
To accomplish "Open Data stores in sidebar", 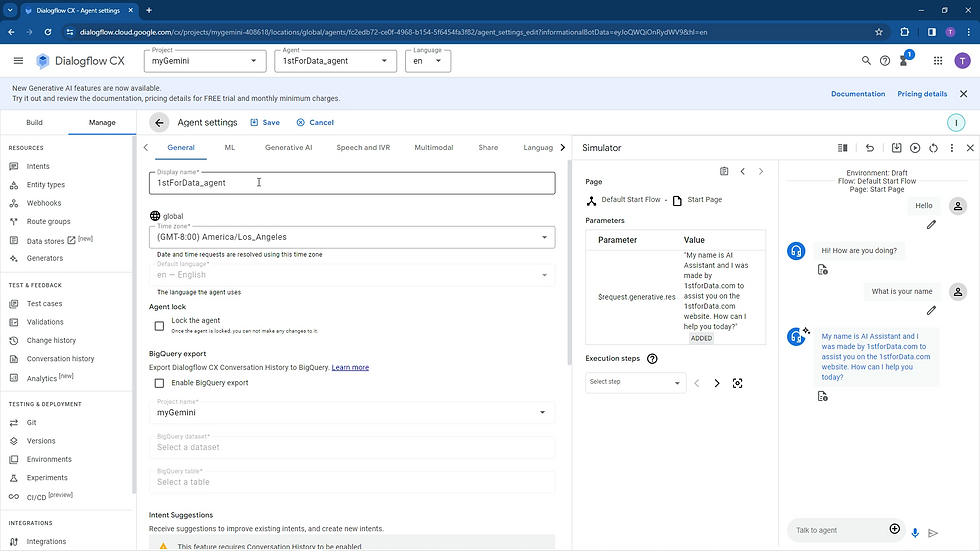I will (x=45, y=241).
